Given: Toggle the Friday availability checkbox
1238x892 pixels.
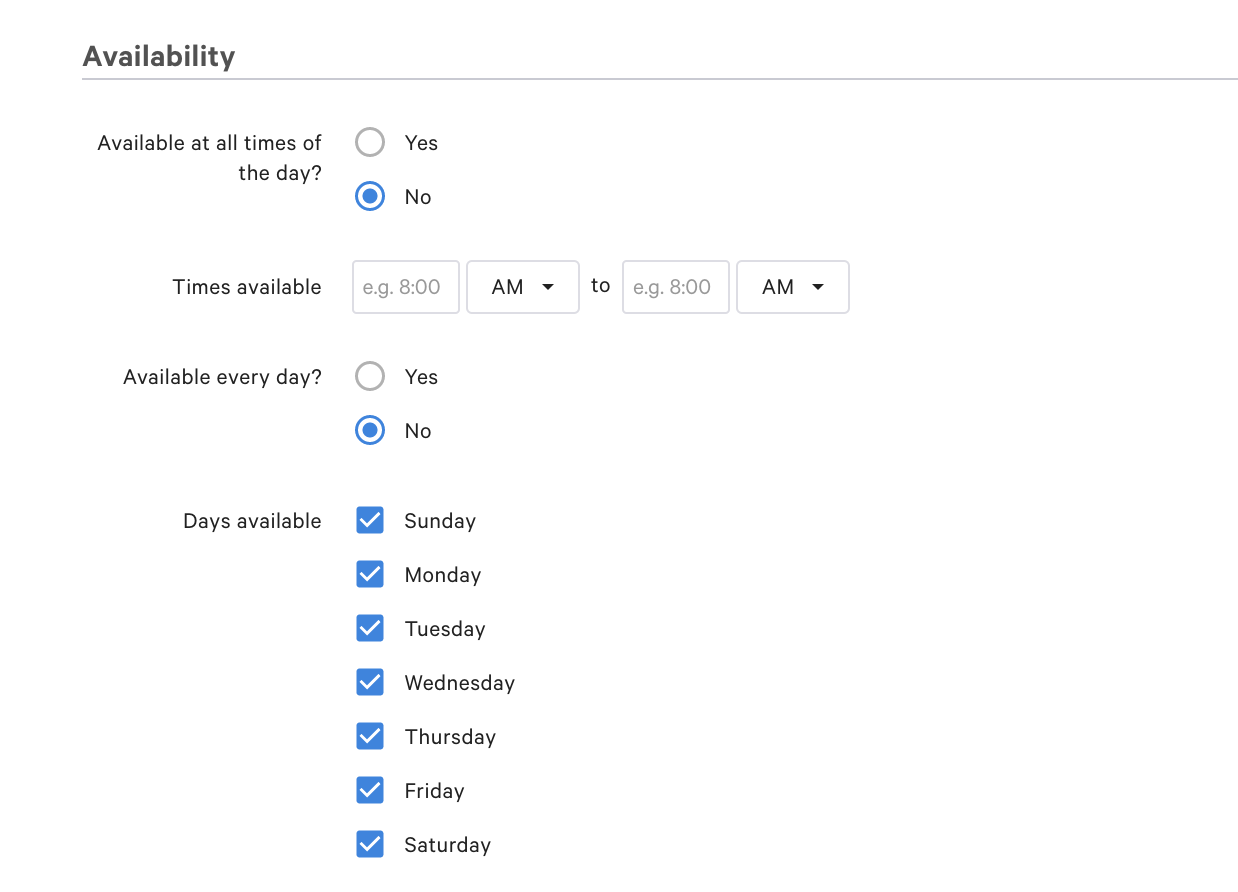Looking at the screenshot, I should [370, 790].
